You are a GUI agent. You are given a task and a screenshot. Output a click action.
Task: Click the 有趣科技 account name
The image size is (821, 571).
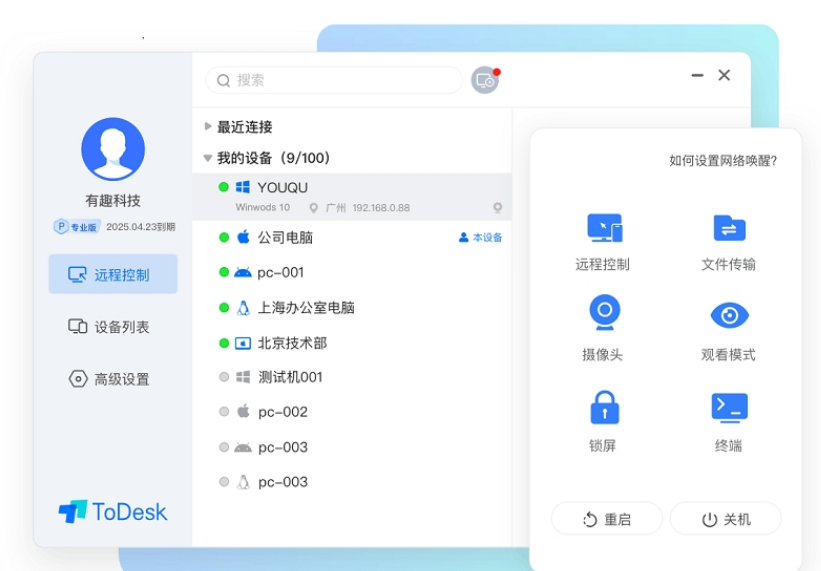[x=113, y=200]
